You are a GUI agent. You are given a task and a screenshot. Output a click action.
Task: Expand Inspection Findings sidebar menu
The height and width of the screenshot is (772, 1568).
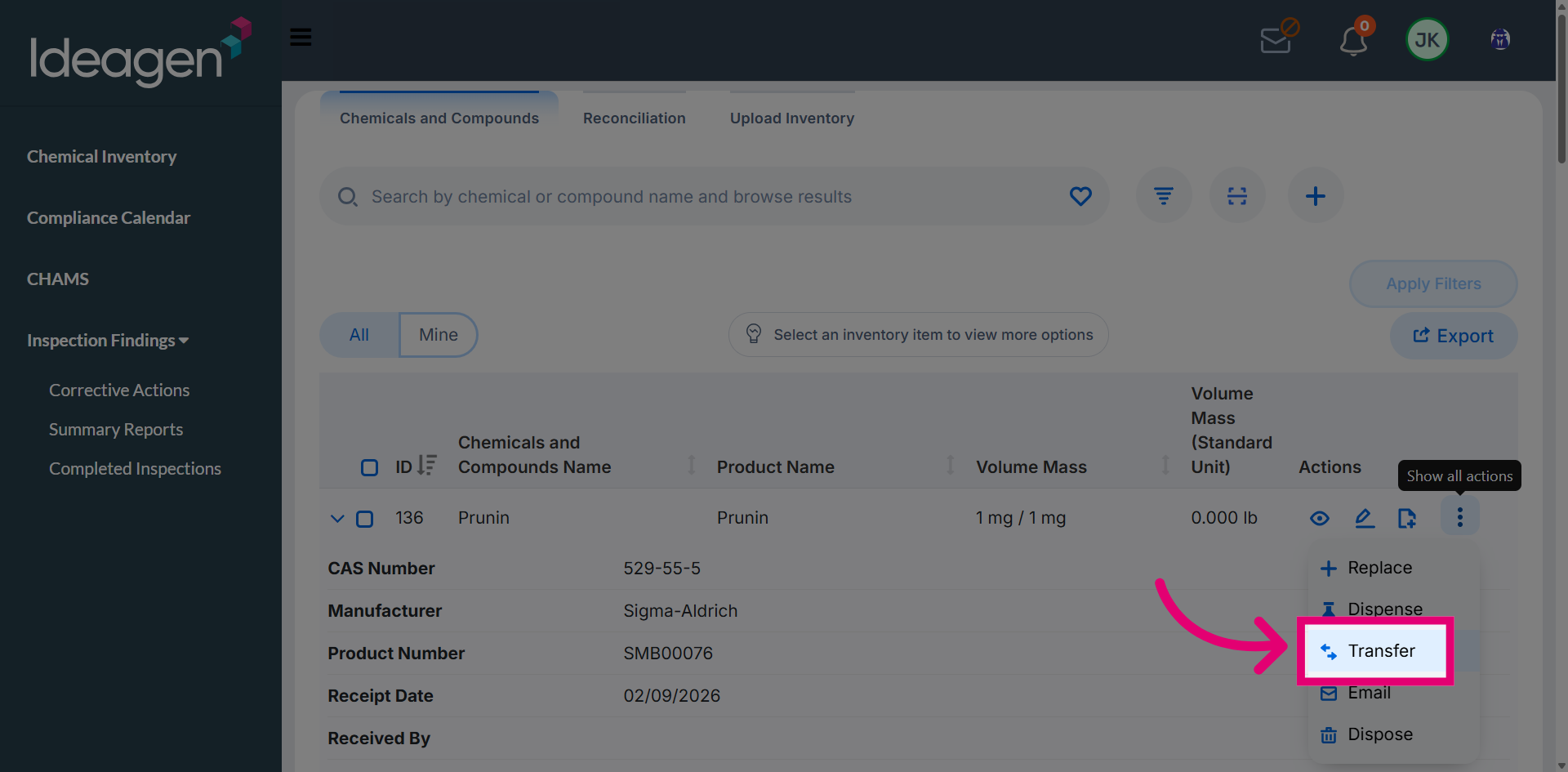click(108, 340)
